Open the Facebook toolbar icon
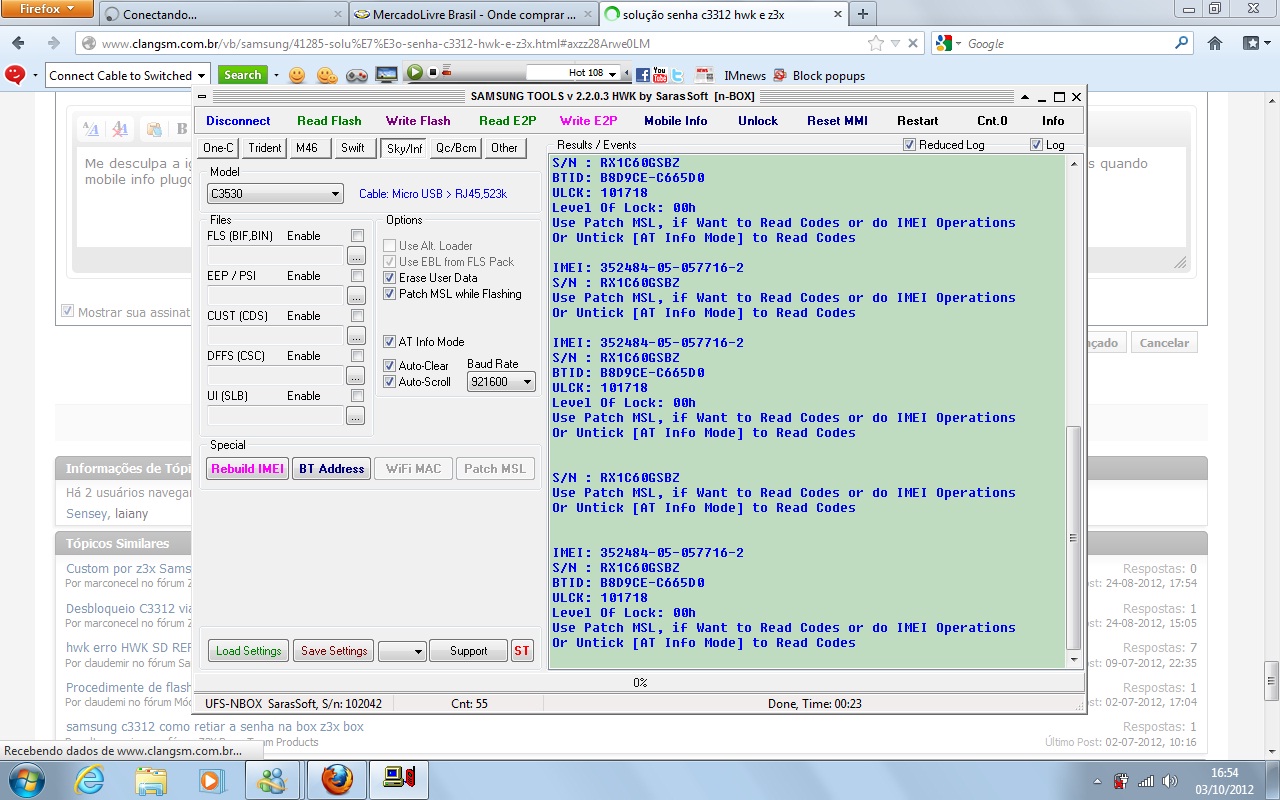 (x=643, y=75)
